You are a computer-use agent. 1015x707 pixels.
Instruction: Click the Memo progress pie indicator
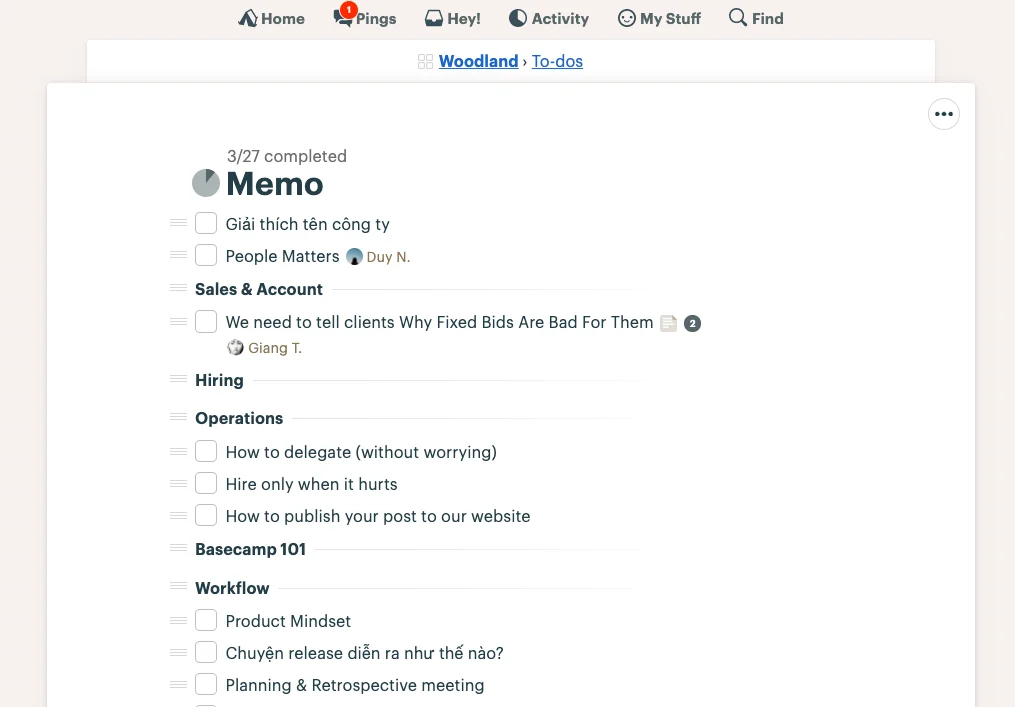click(206, 183)
